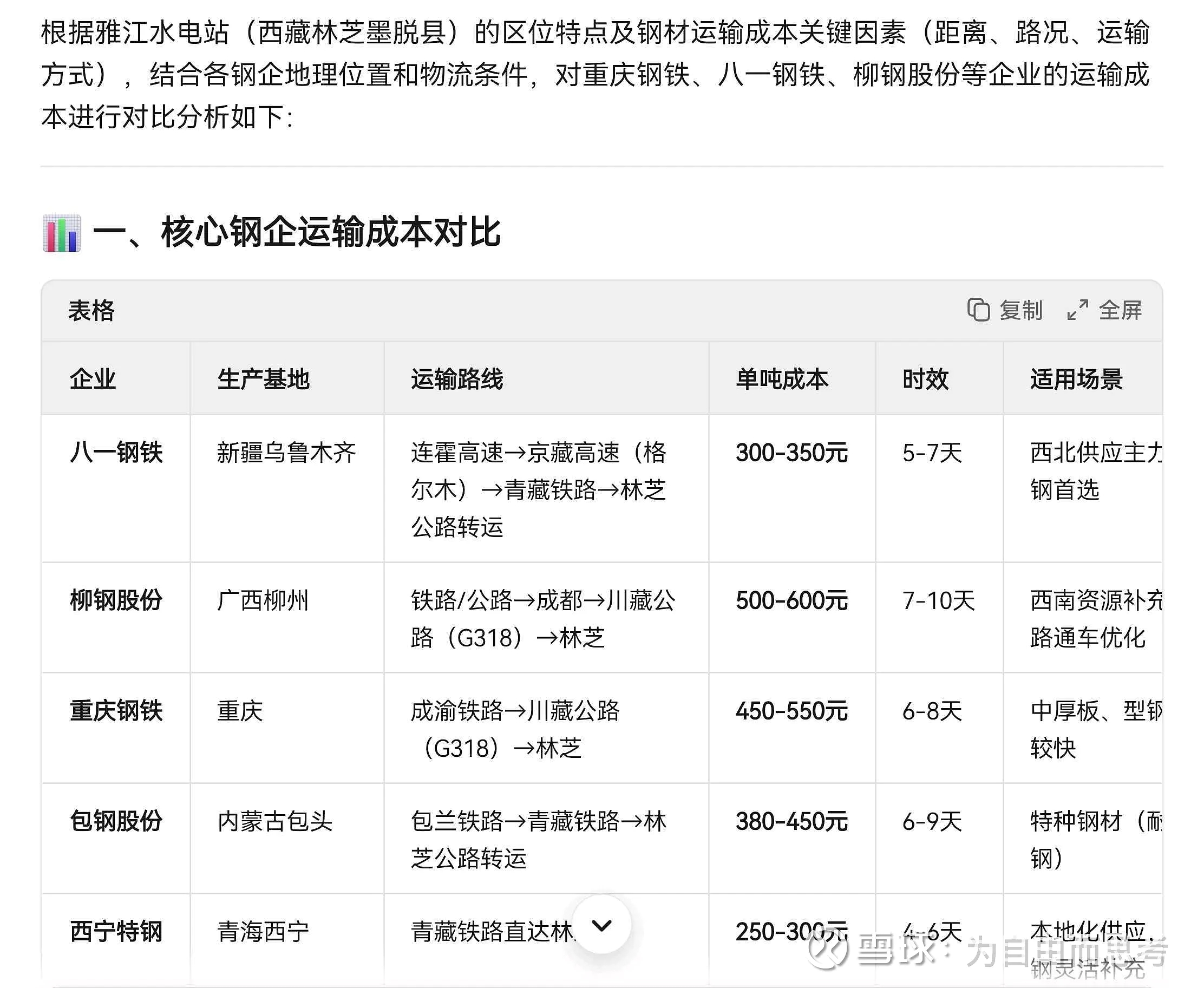Click the fullscreen arrows icon

tap(1078, 310)
